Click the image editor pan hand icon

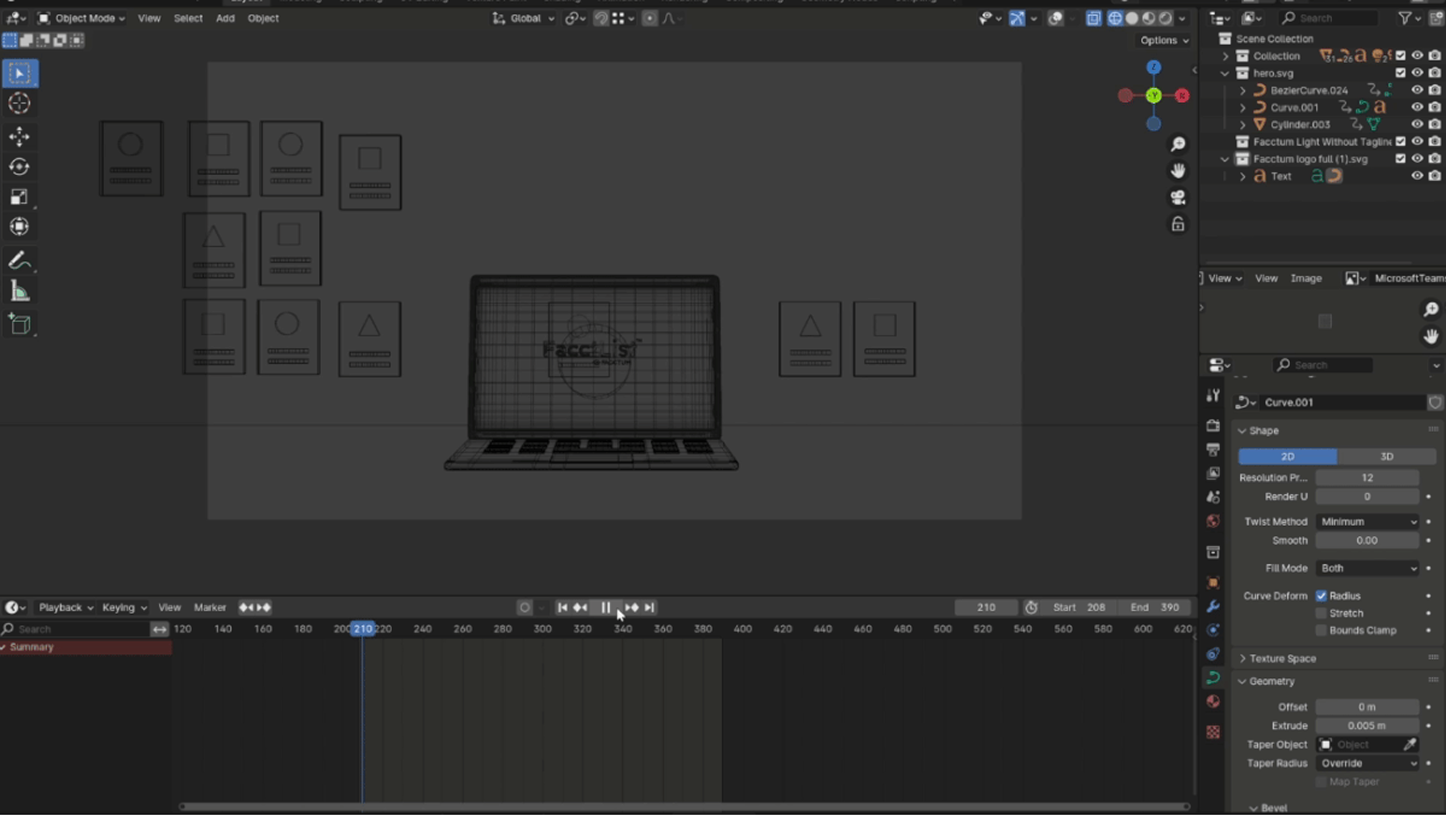(x=1431, y=336)
